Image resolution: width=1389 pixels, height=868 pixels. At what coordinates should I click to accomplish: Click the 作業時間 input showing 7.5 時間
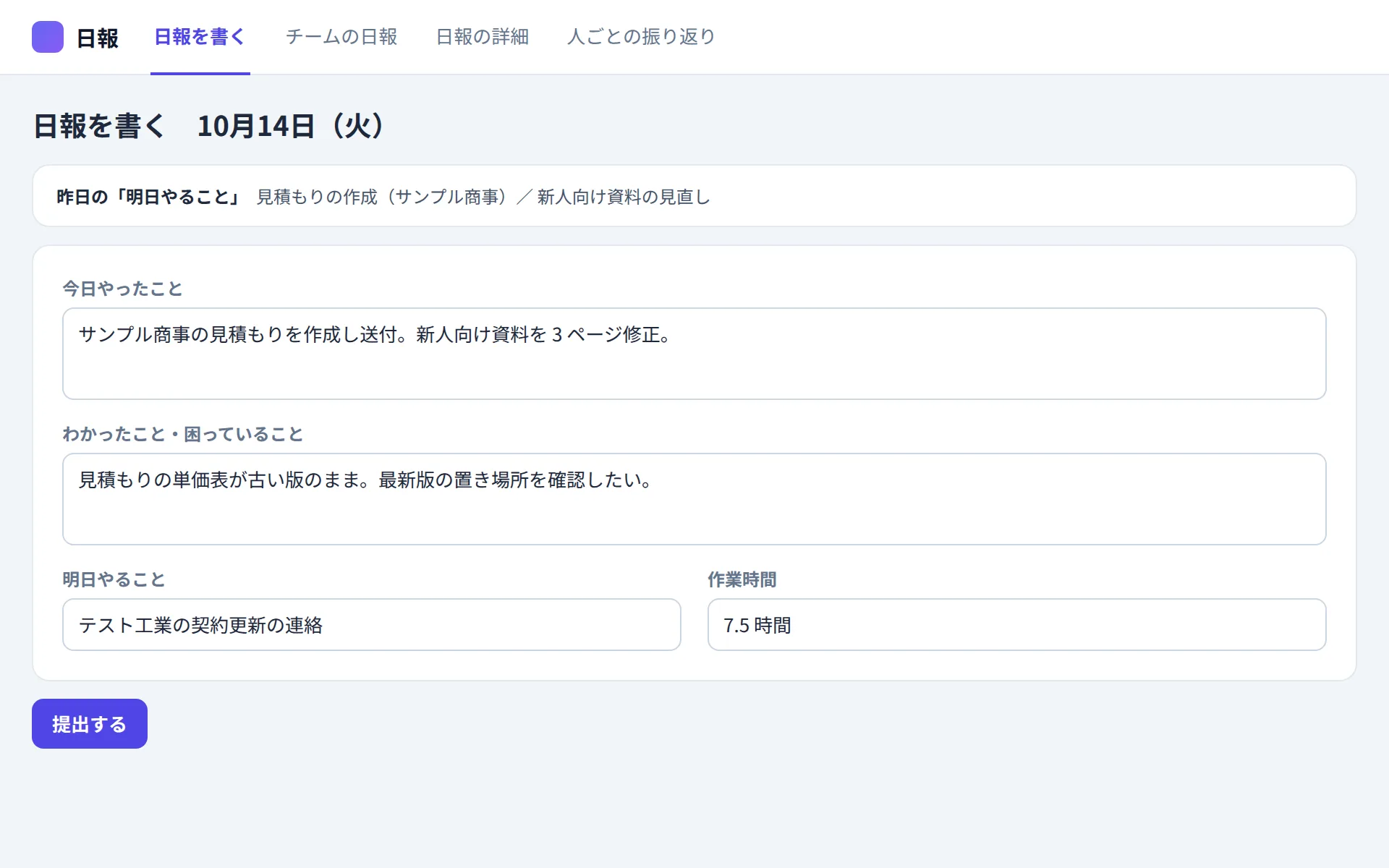coord(1017,625)
